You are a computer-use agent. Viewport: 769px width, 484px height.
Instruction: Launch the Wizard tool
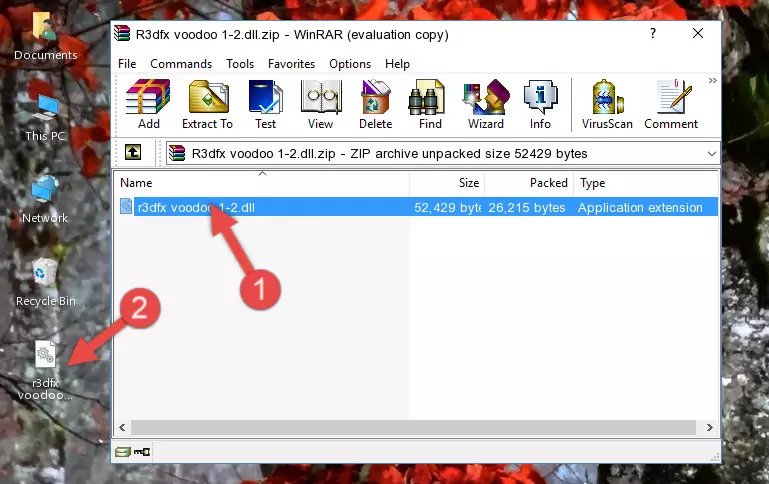coord(486,104)
